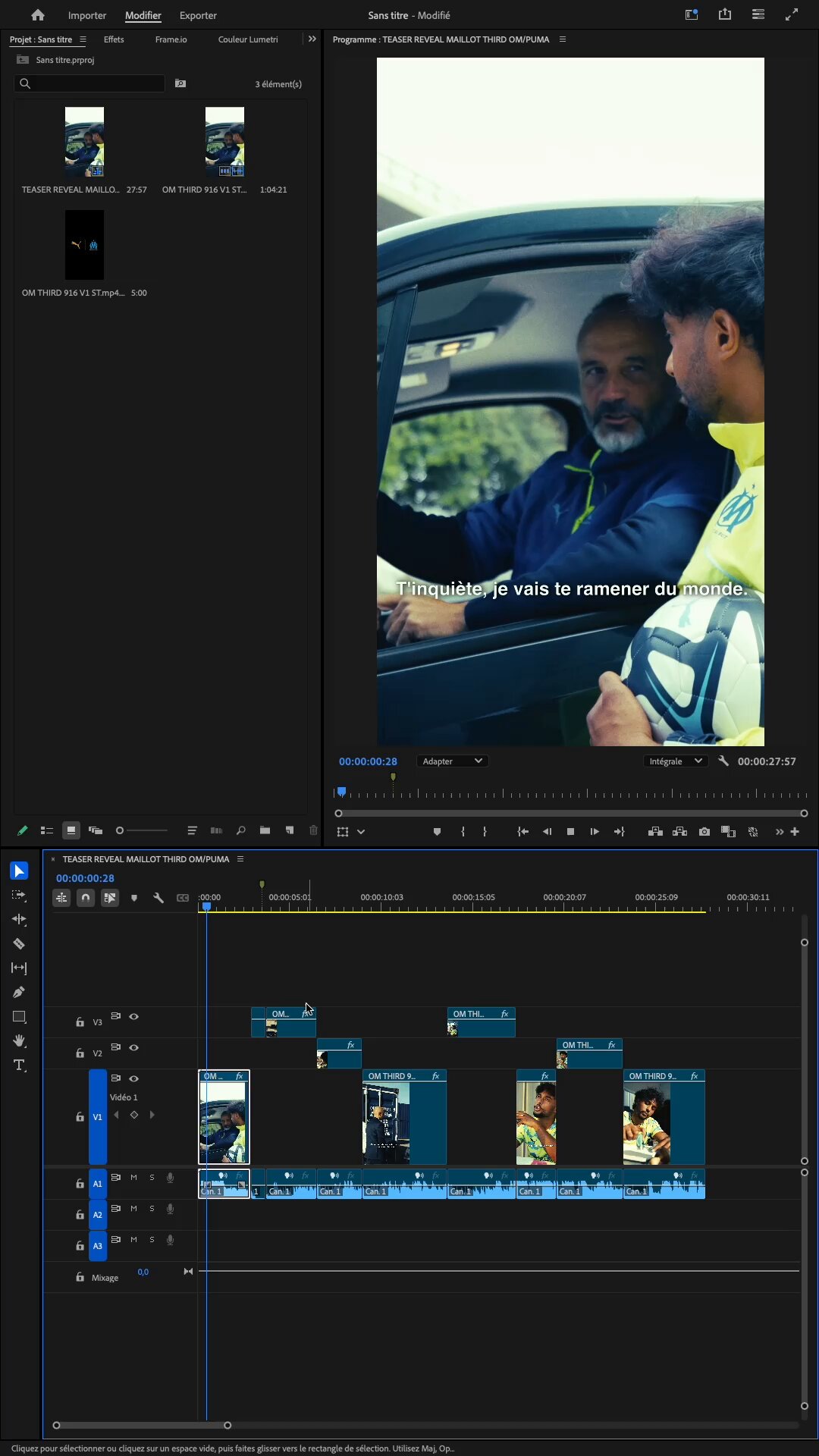Click the New Item icon in project panel

click(x=290, y=830)
